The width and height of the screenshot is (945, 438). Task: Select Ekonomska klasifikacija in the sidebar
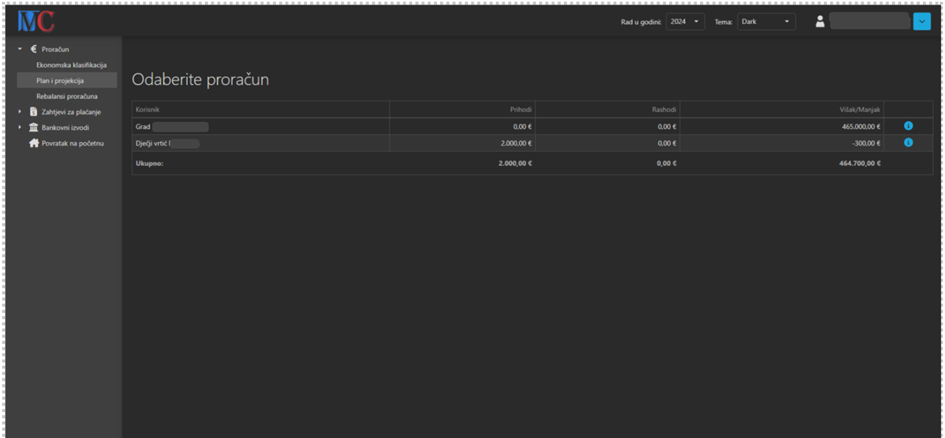[x=71, y=65]
